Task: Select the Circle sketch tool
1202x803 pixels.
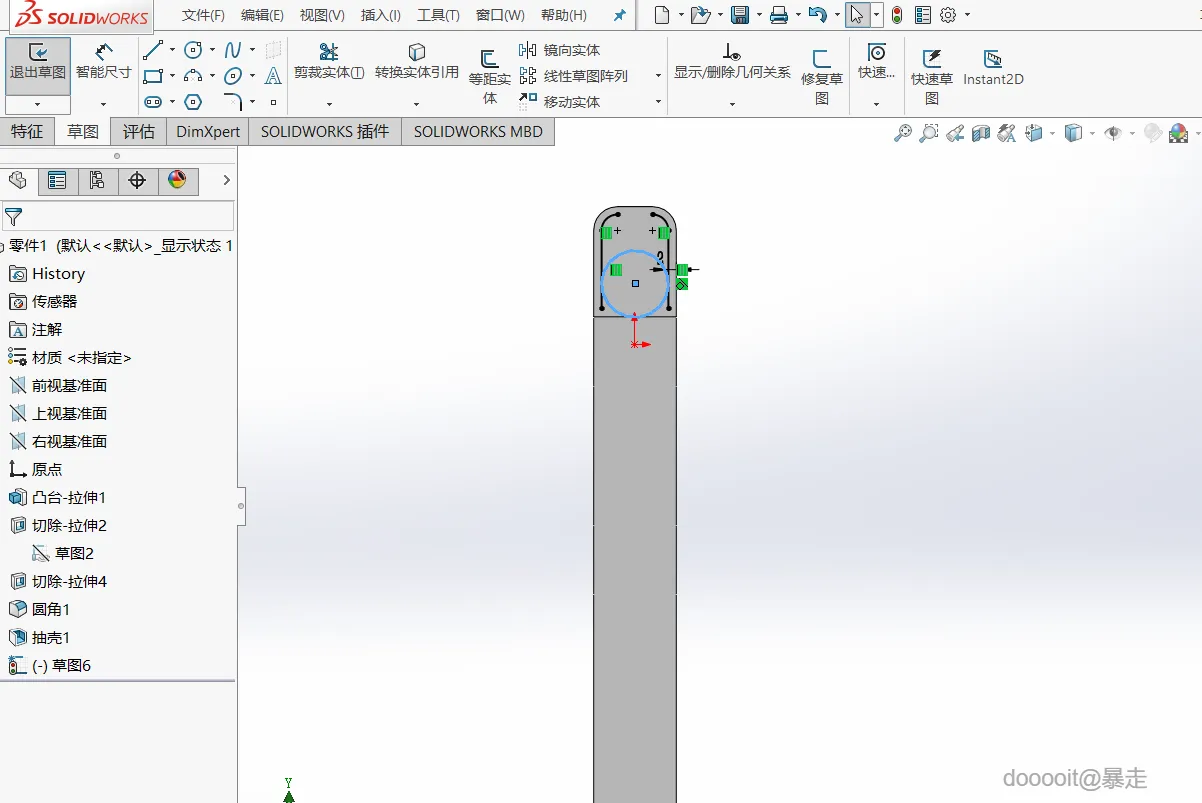Action: pos(194,50)
